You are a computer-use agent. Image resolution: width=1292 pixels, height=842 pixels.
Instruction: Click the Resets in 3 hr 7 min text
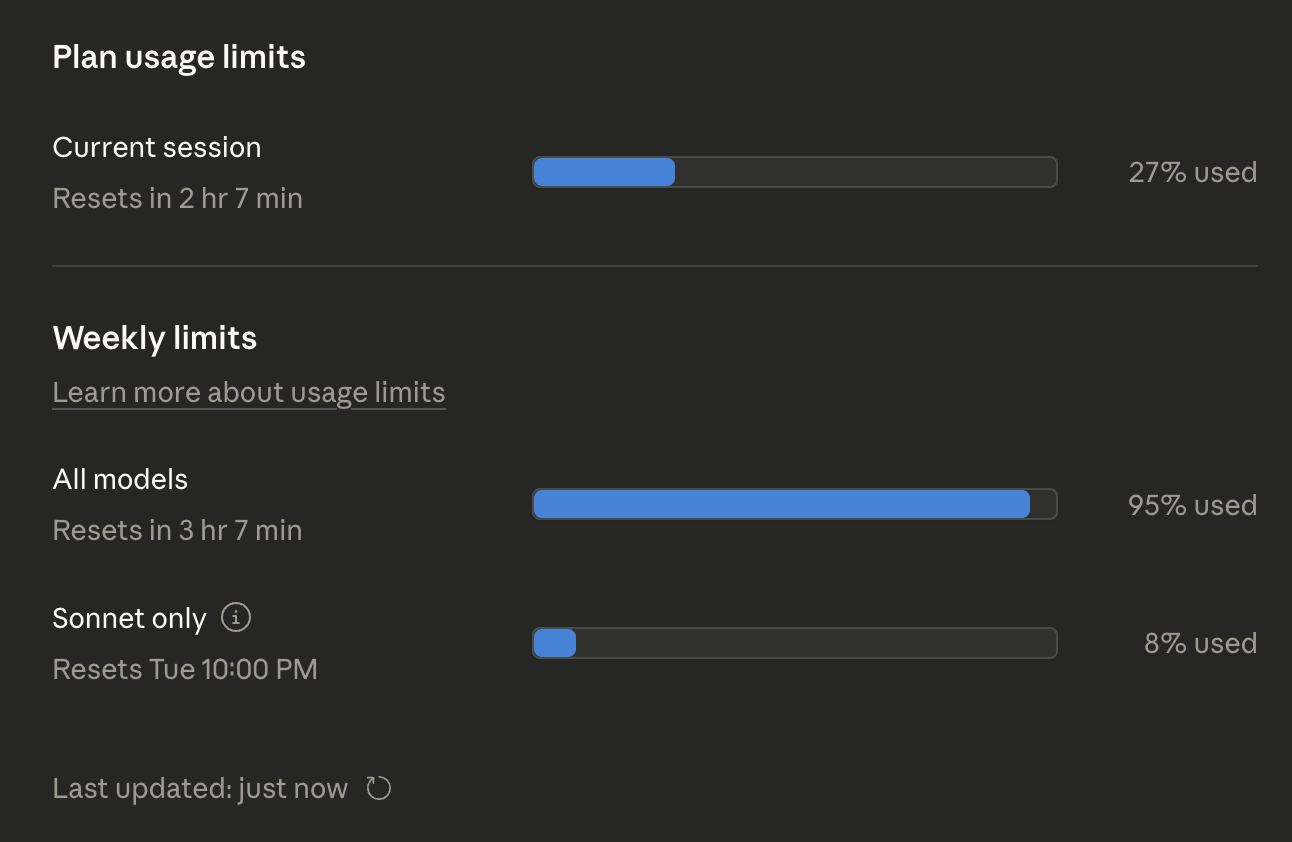coord(177,530)
